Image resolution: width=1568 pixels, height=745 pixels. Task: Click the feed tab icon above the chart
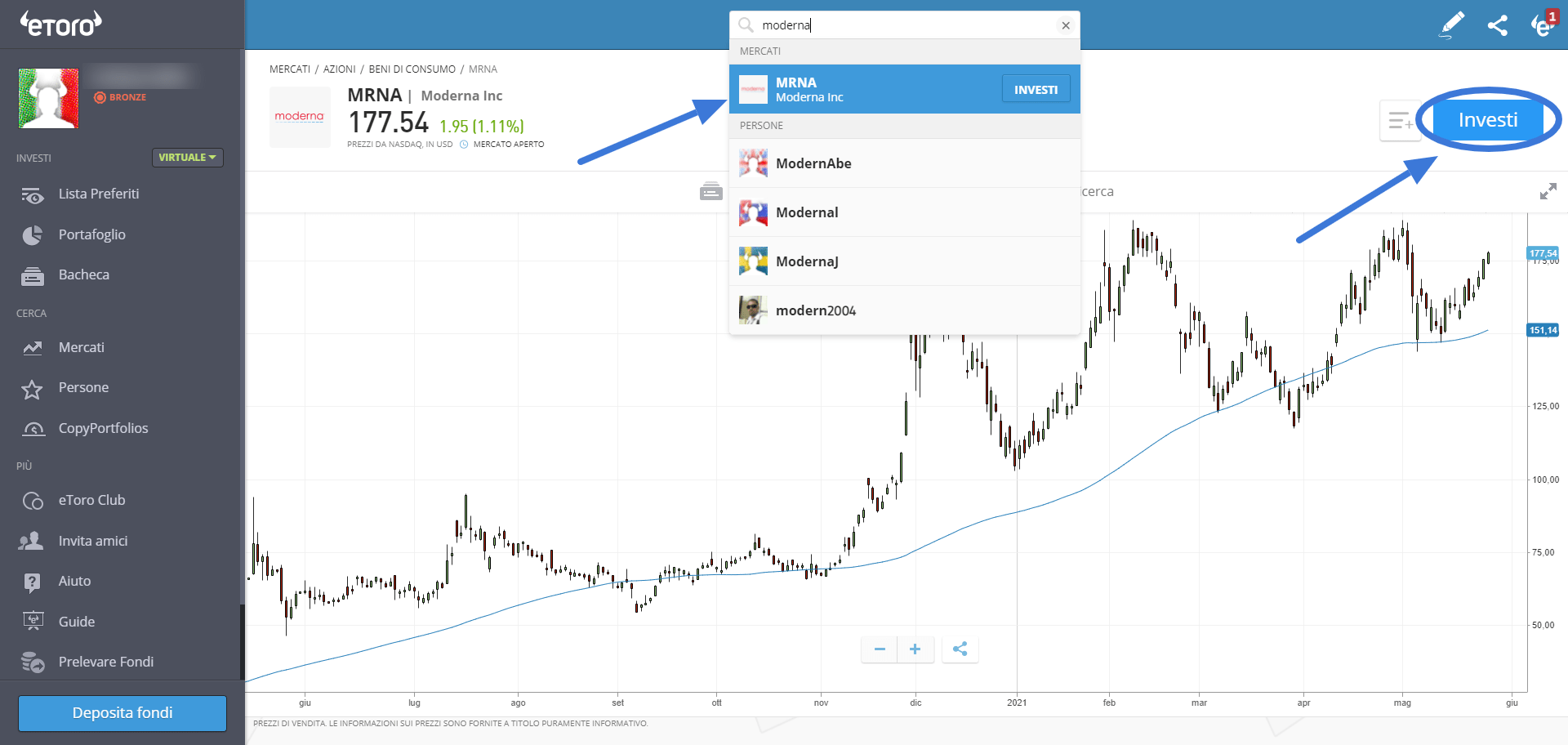tap(711, 191)
